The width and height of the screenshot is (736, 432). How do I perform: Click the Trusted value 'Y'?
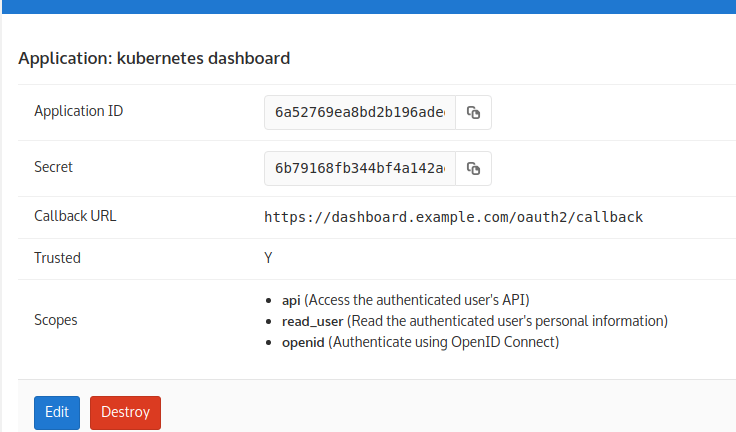tap(268, 257)
